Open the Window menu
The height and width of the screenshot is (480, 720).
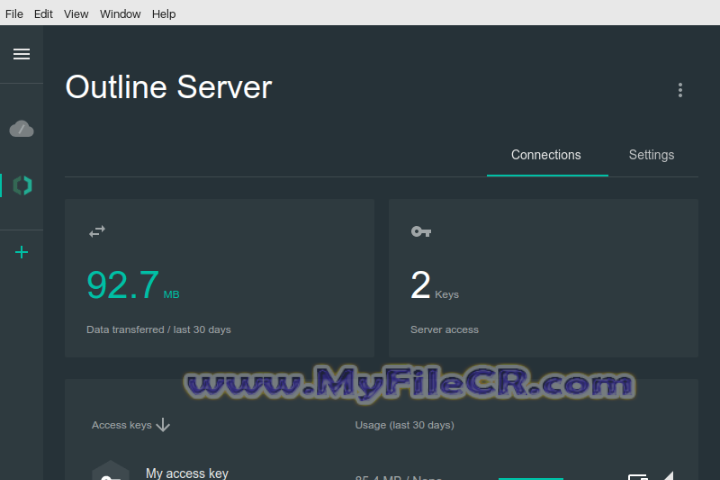(120, 14)
